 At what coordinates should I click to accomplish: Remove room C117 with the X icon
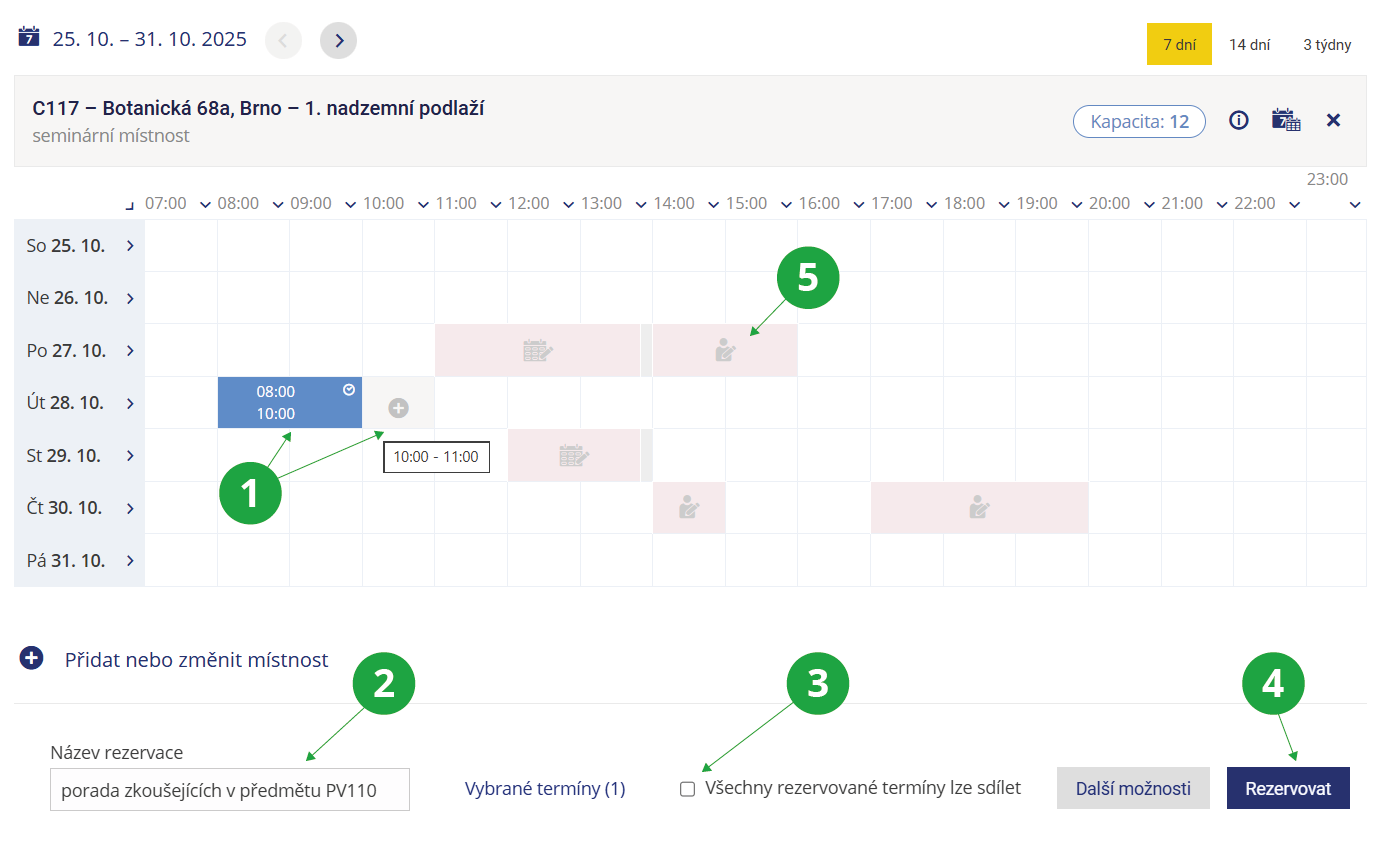coord(1333,121)
